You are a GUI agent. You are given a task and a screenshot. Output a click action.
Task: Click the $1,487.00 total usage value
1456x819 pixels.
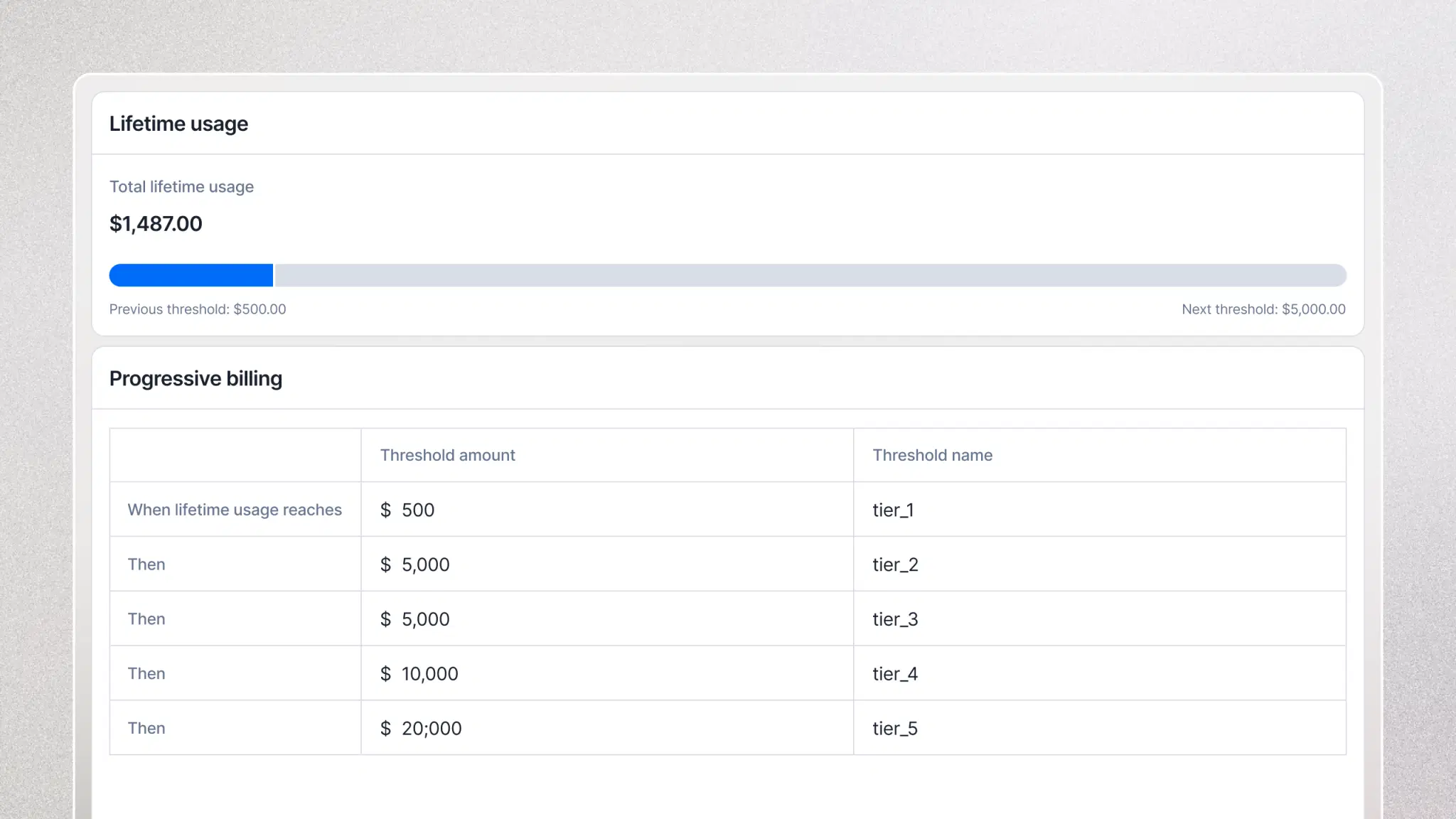[x=156, y=224]
